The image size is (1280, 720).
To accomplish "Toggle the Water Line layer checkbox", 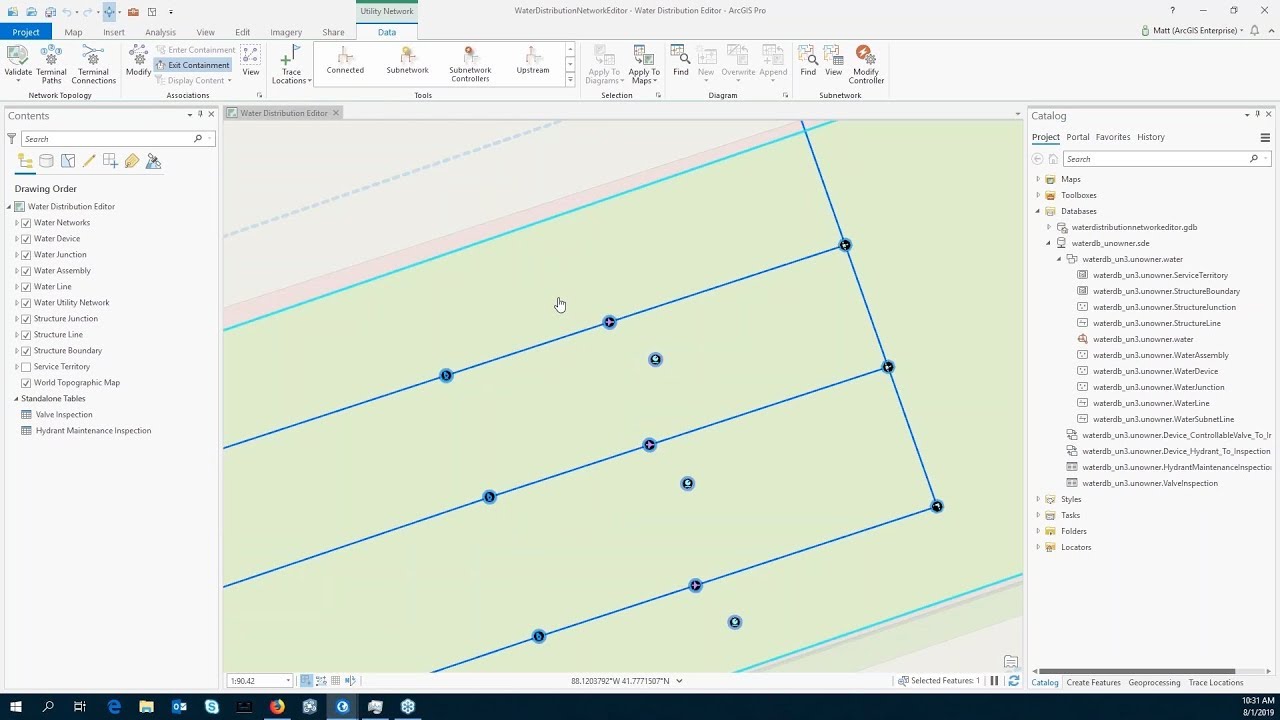I will (26, 287).
